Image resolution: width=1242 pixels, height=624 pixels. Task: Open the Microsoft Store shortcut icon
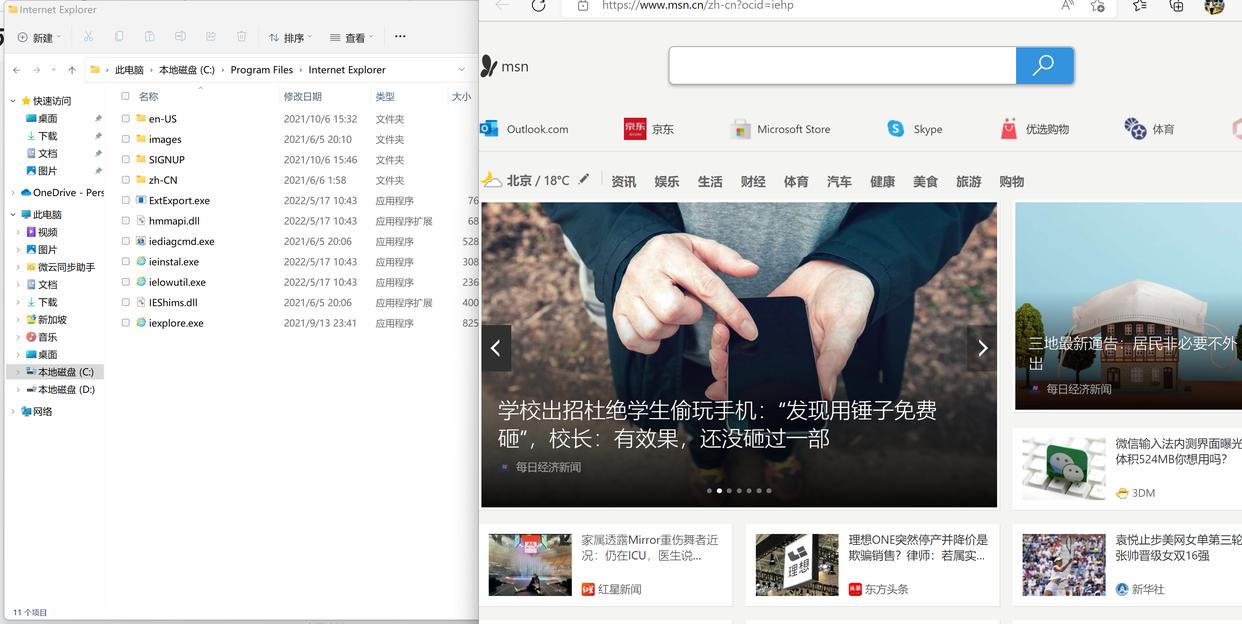pos(741,128)
